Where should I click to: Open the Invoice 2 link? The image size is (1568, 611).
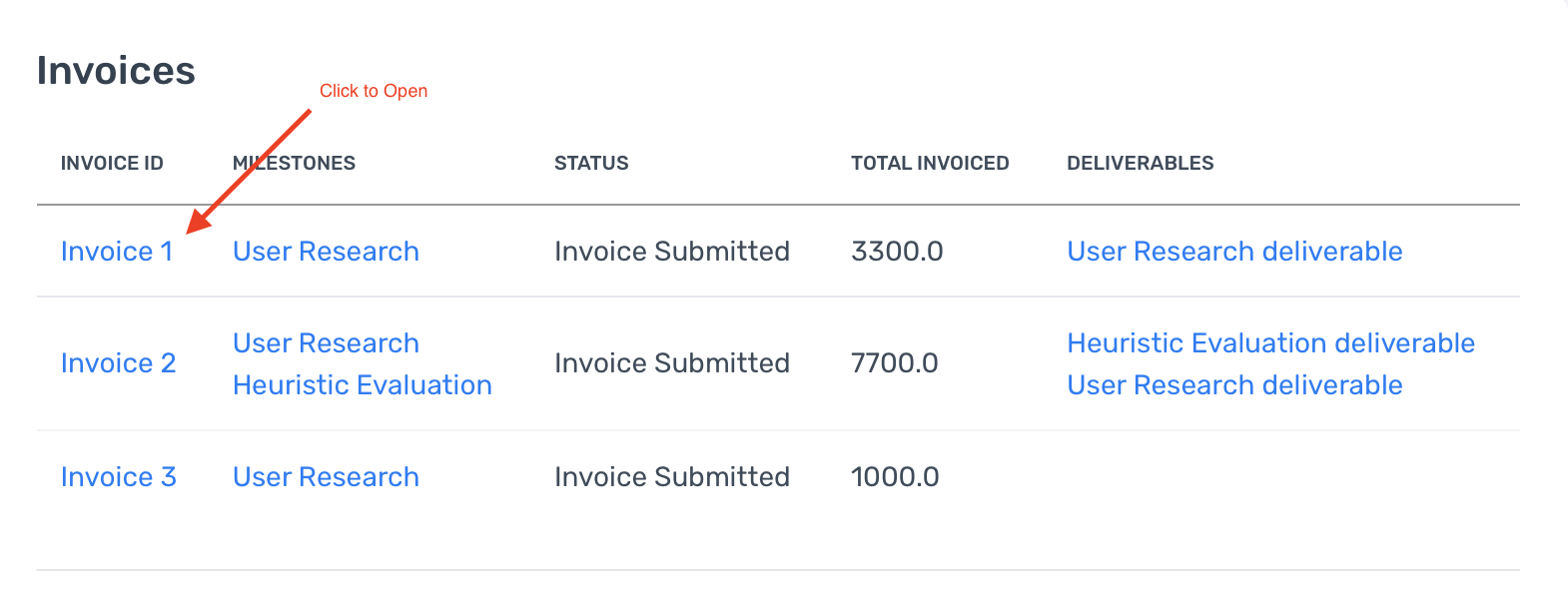[118, 363]
